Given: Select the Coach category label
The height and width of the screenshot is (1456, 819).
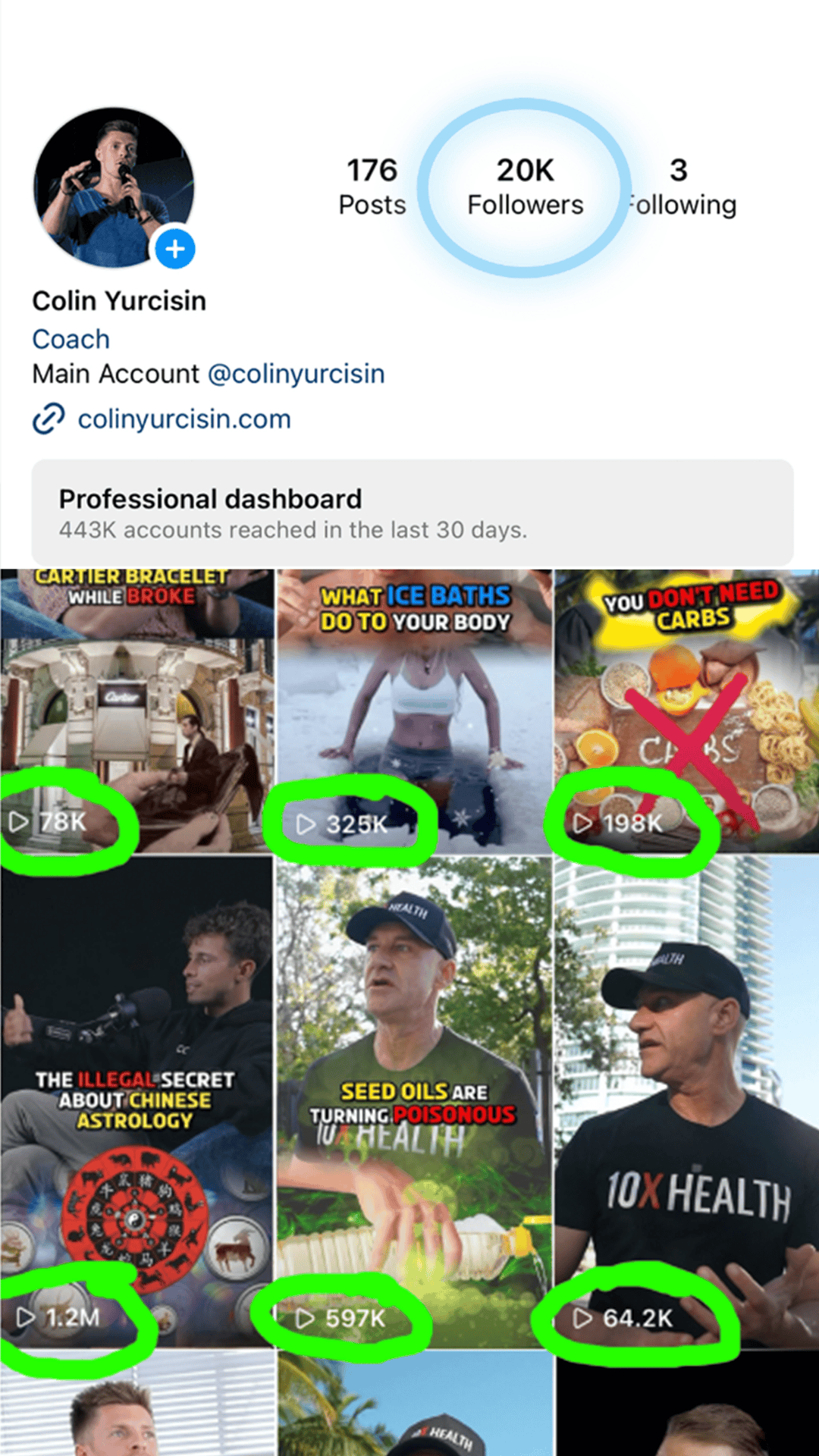Looking at the screenshot, I should click(x=71, y=339).
